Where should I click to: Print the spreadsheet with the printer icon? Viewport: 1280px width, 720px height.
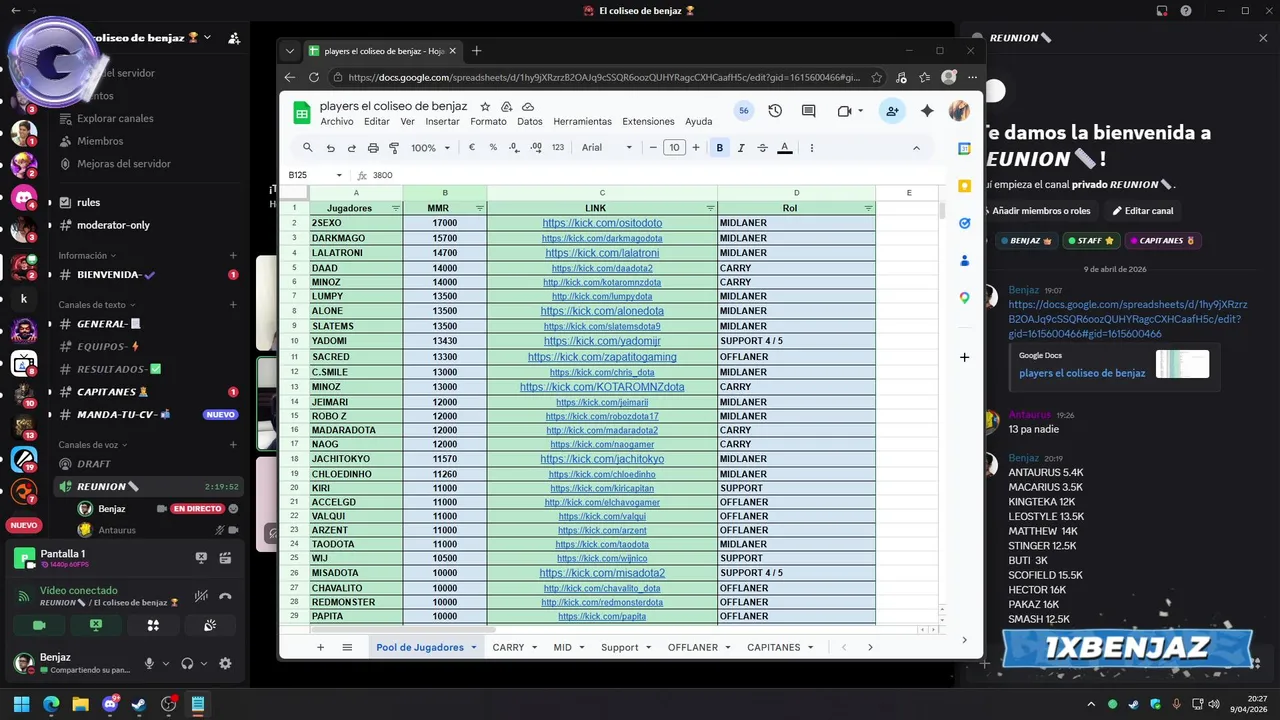[373, 148]
